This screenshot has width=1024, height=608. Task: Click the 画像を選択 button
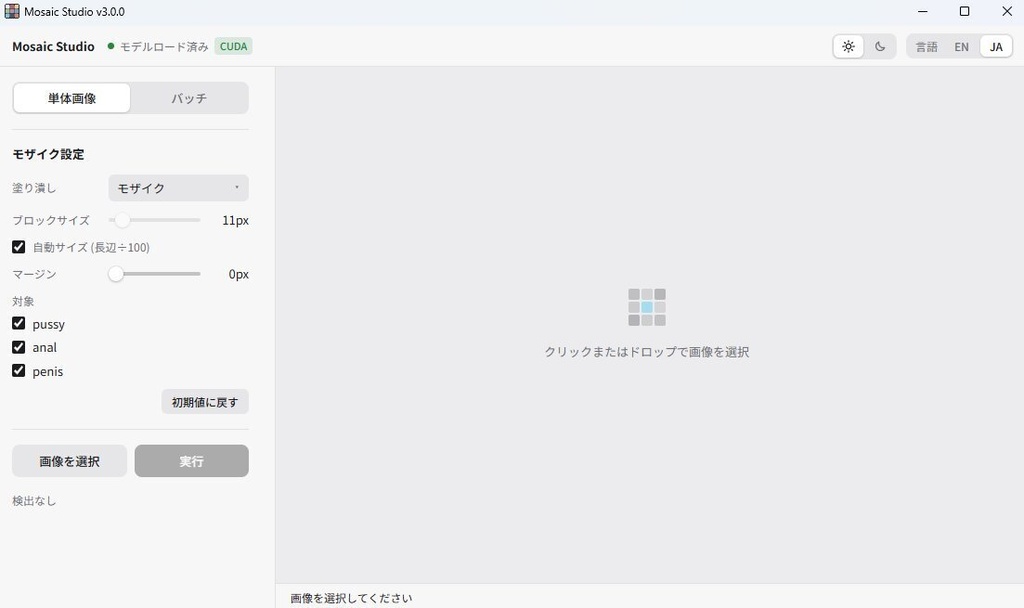[x=69, y=461]
